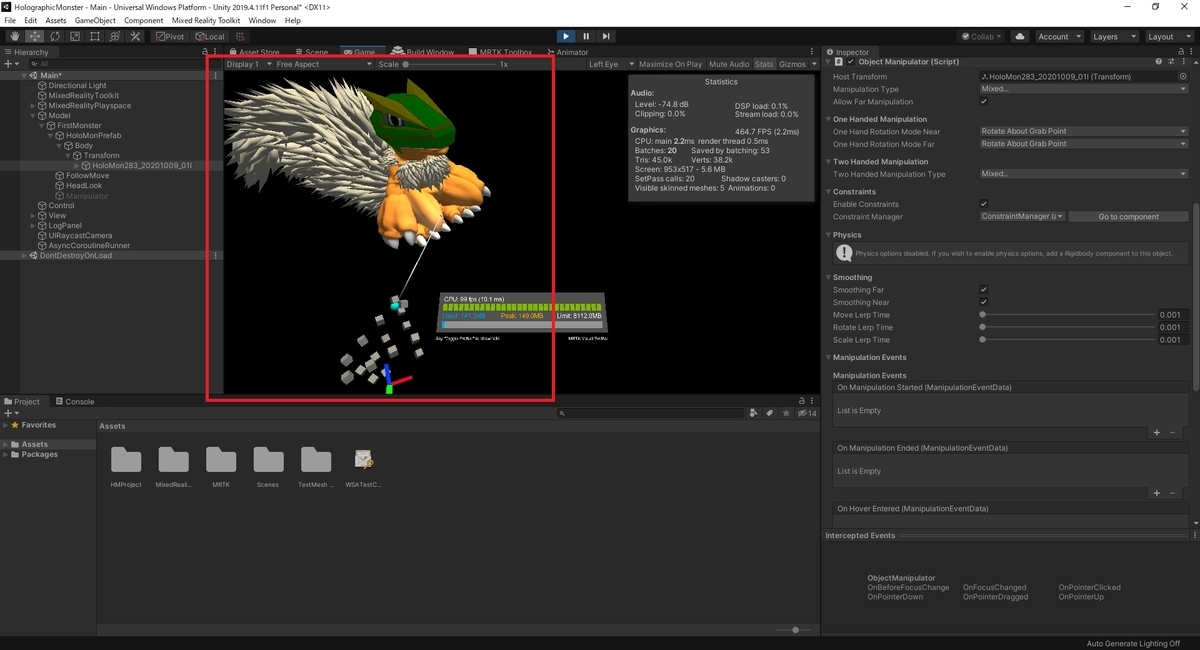Open the Mixed Reality Toolkit menu

tap(206, 20)
